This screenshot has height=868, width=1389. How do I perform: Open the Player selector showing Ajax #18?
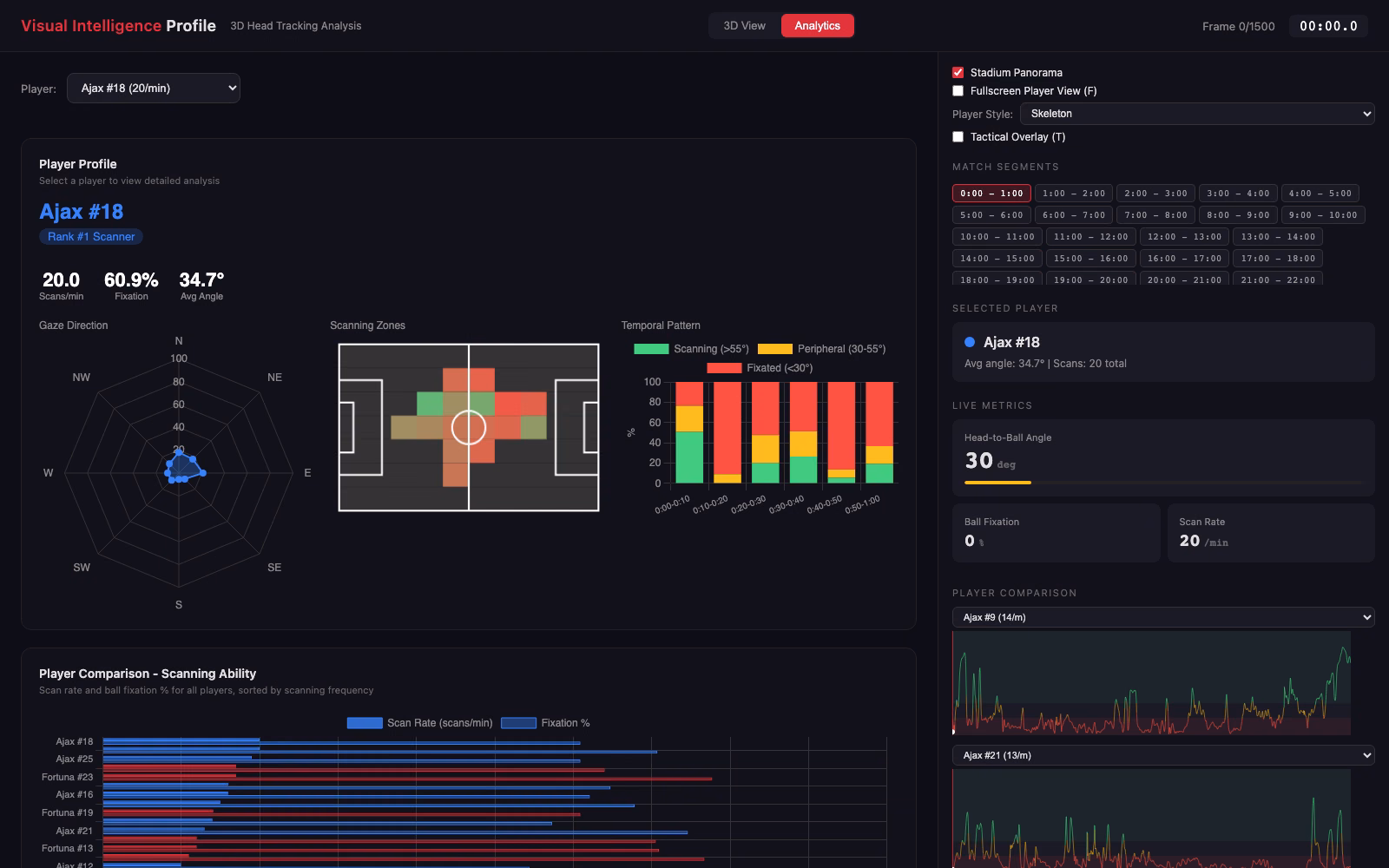154,88
